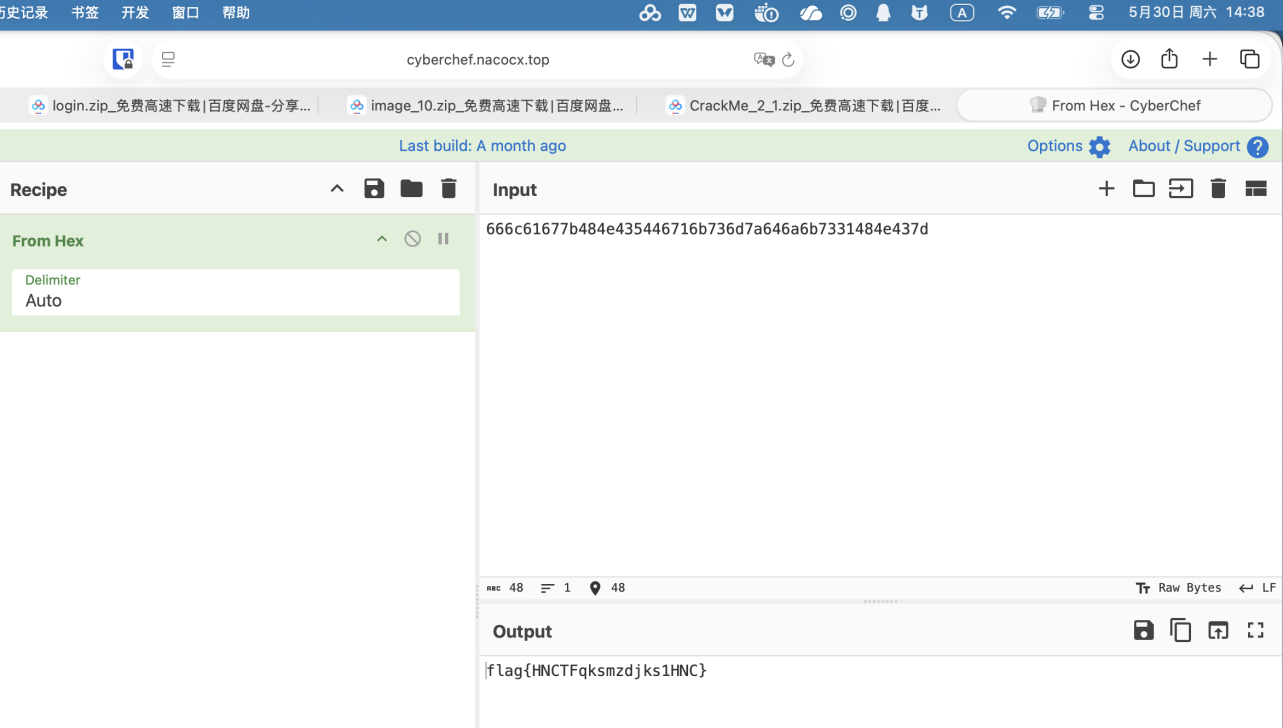Click From Hex operation title
1283x728 pixels.
48,241
